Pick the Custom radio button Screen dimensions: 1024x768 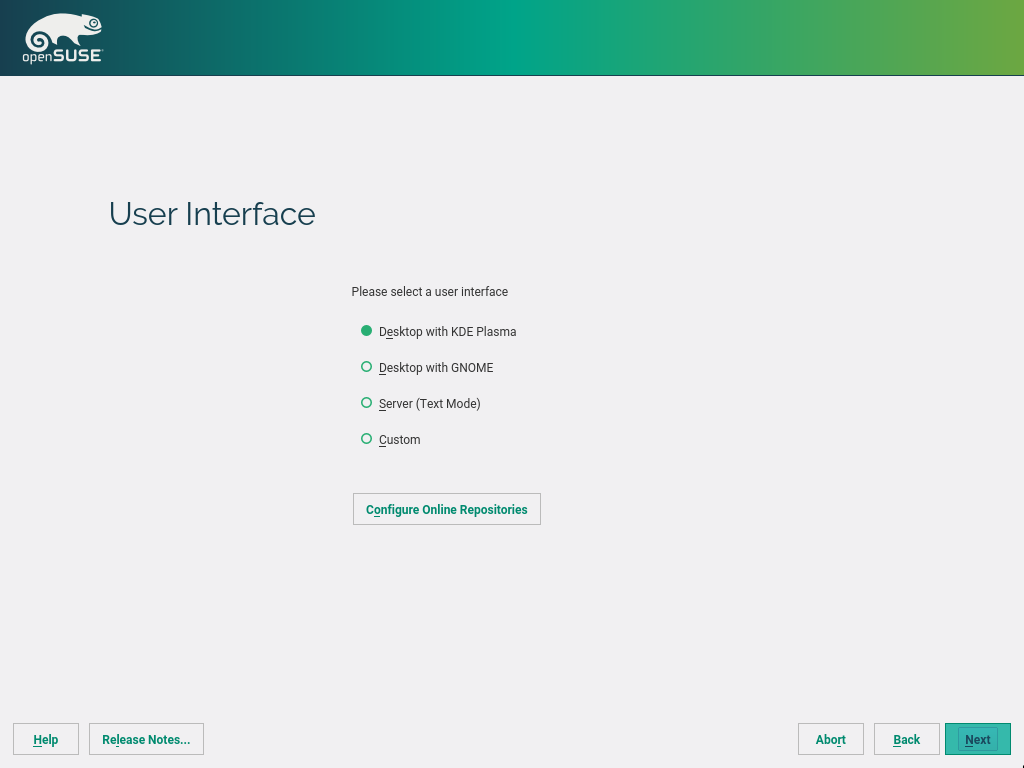[366, 439]
